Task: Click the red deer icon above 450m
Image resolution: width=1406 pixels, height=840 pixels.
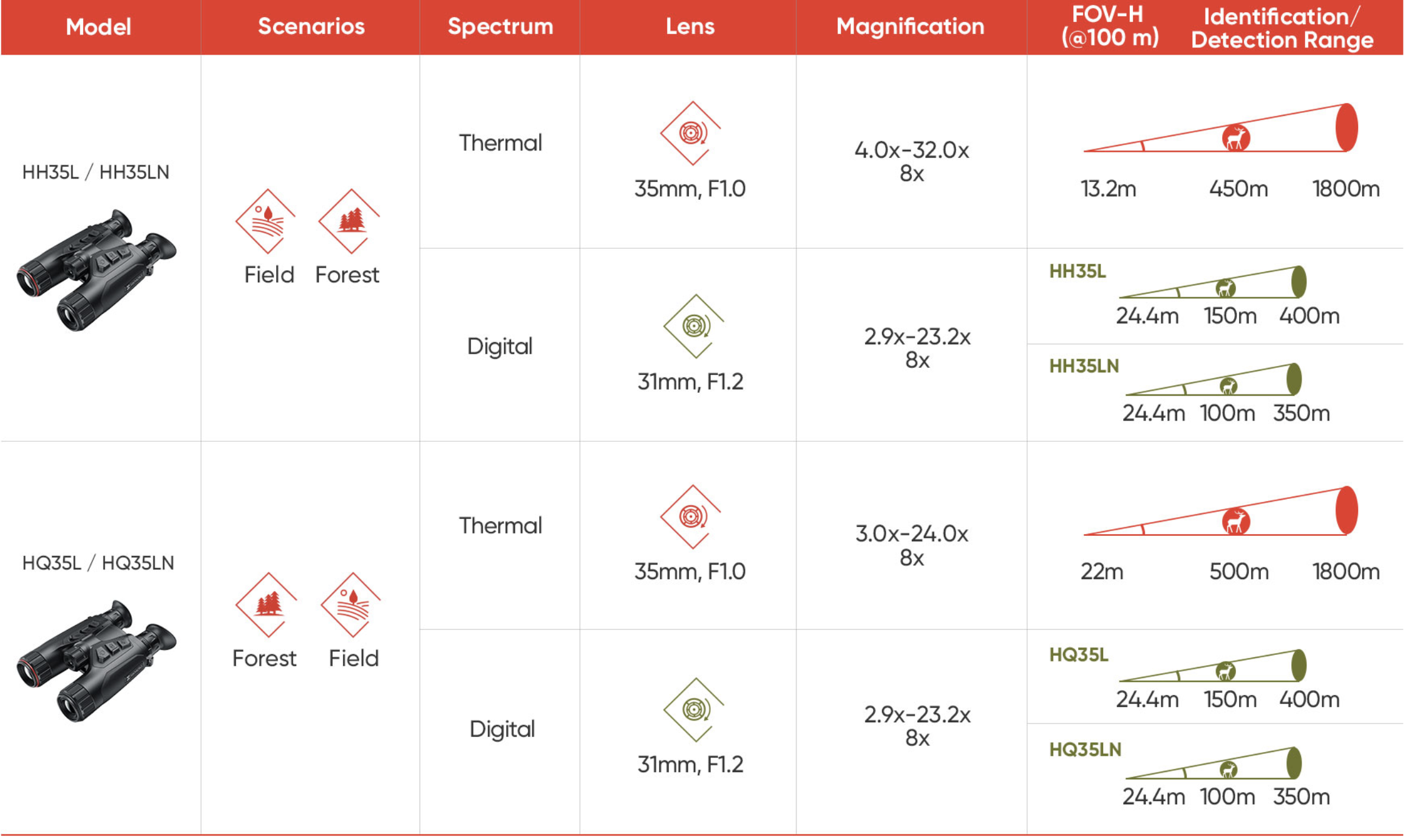Action: 1235,138
